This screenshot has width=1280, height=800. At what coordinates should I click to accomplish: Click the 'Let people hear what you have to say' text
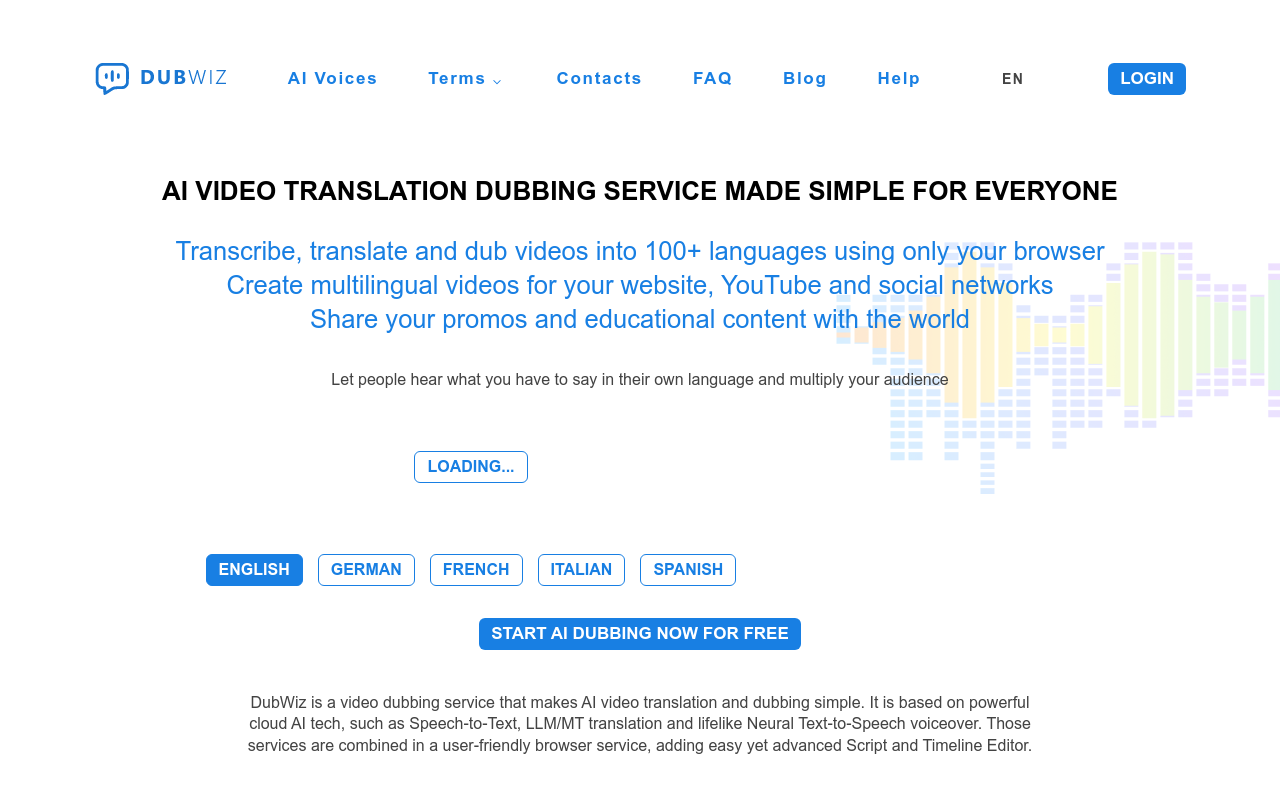point(640,380)
